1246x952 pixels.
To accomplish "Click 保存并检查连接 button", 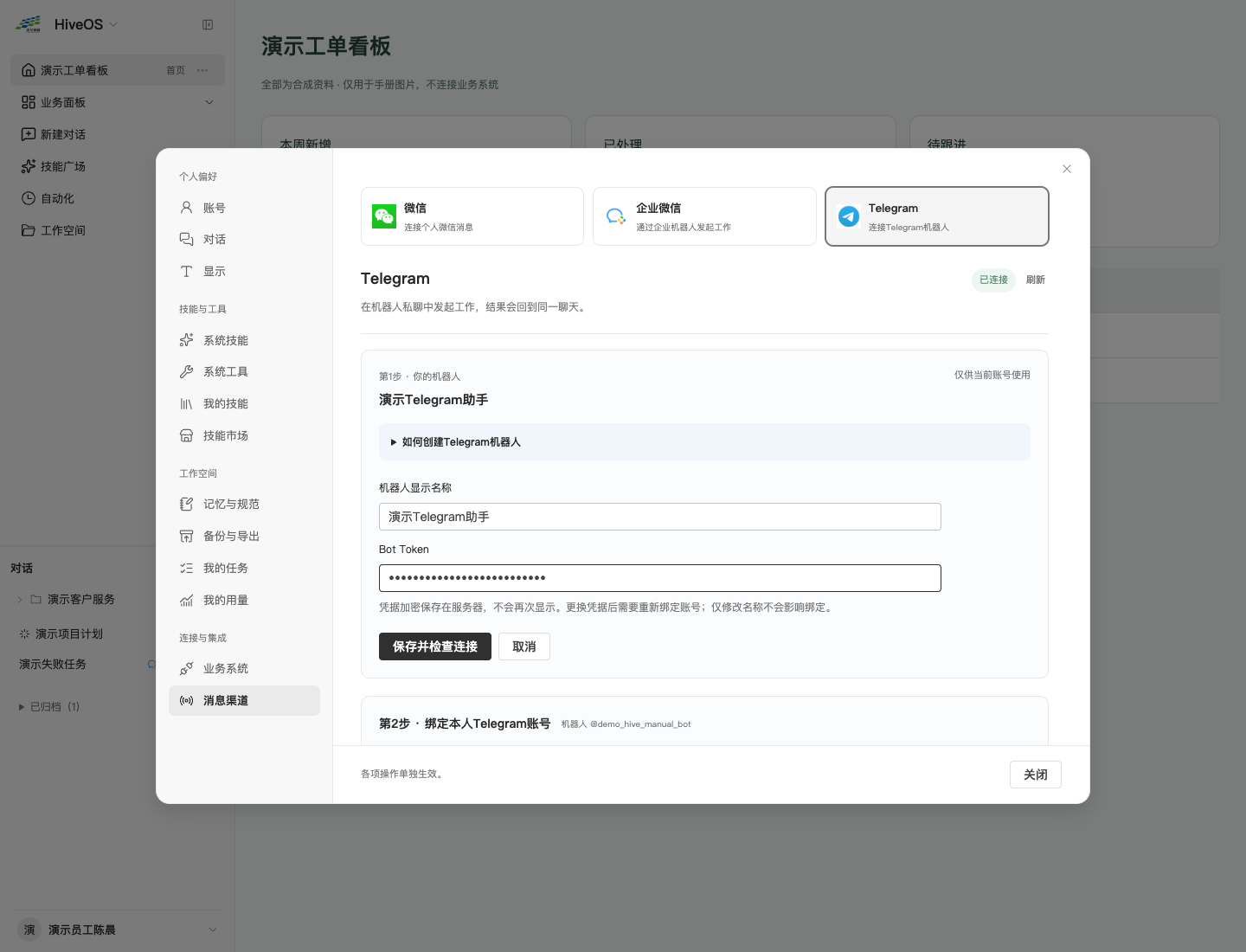I will 435,646.
